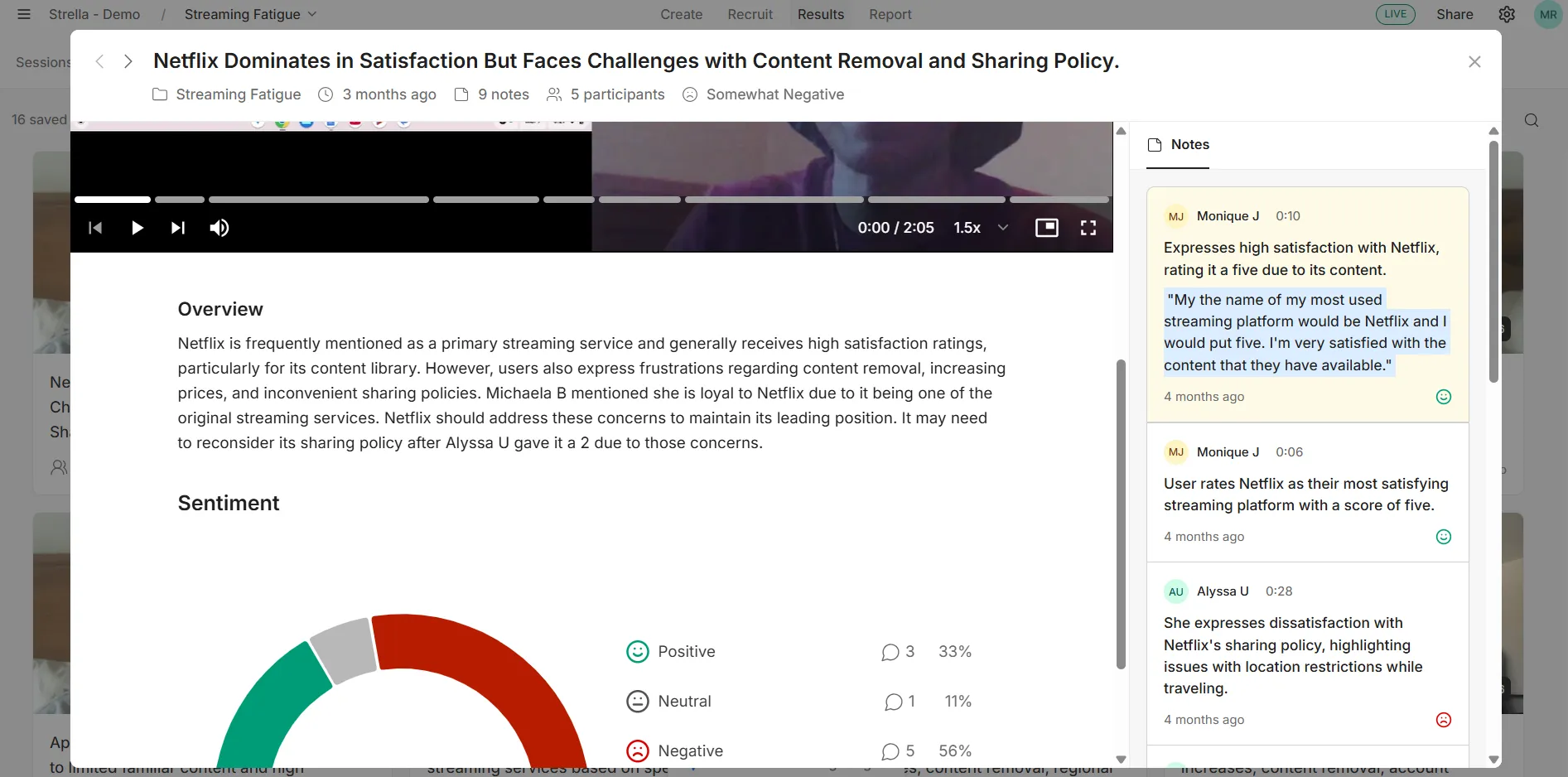Viewport: 1568px width, 777px height.
Task: Switch to the Report tab
Action: click(x=890, y=14)
